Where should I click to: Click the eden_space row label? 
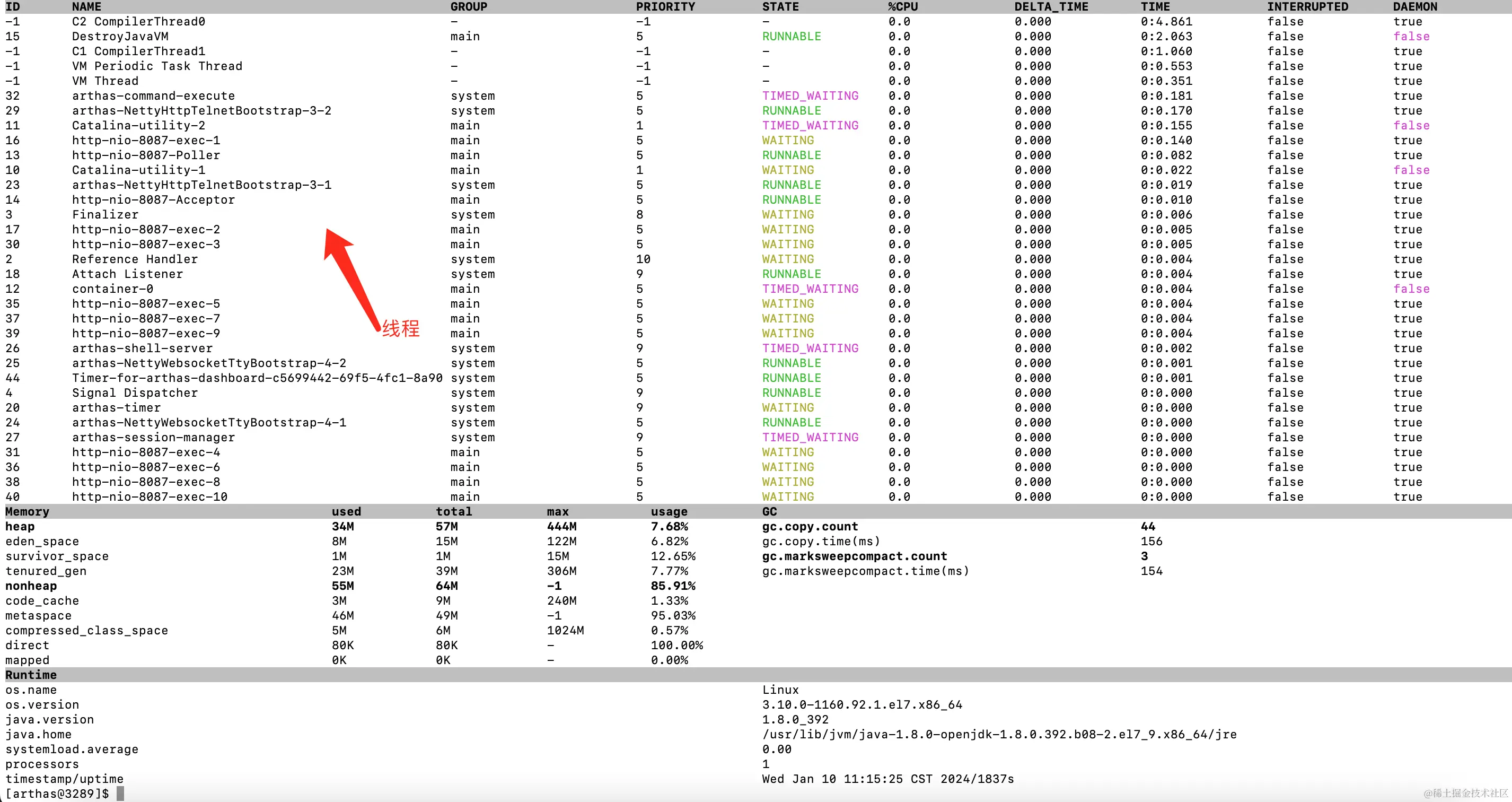point(42,542)
